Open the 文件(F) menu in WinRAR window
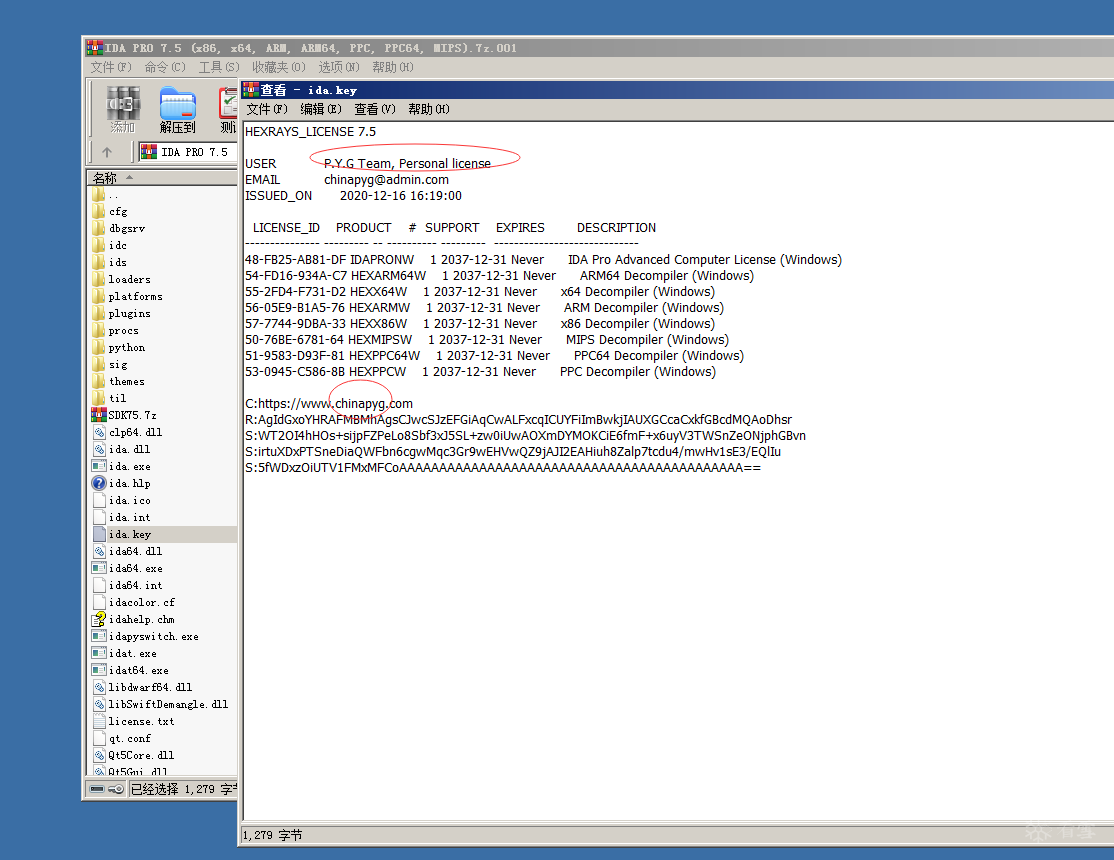This screenshot has height=860, width=1114. point(111,67)
